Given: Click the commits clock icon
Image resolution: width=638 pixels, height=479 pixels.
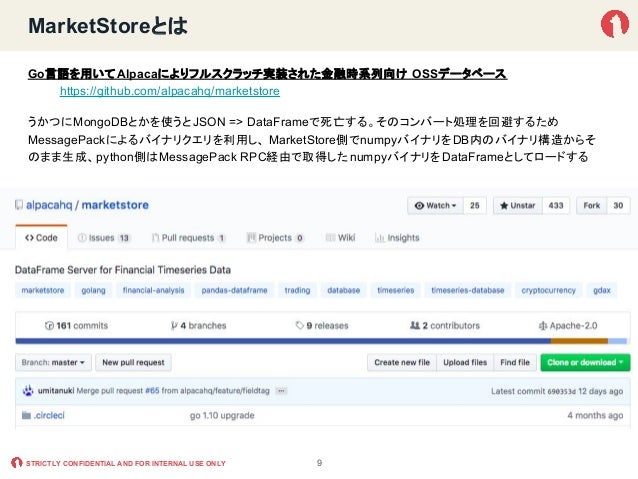Looking at the screenshot, I should [49, 326].
